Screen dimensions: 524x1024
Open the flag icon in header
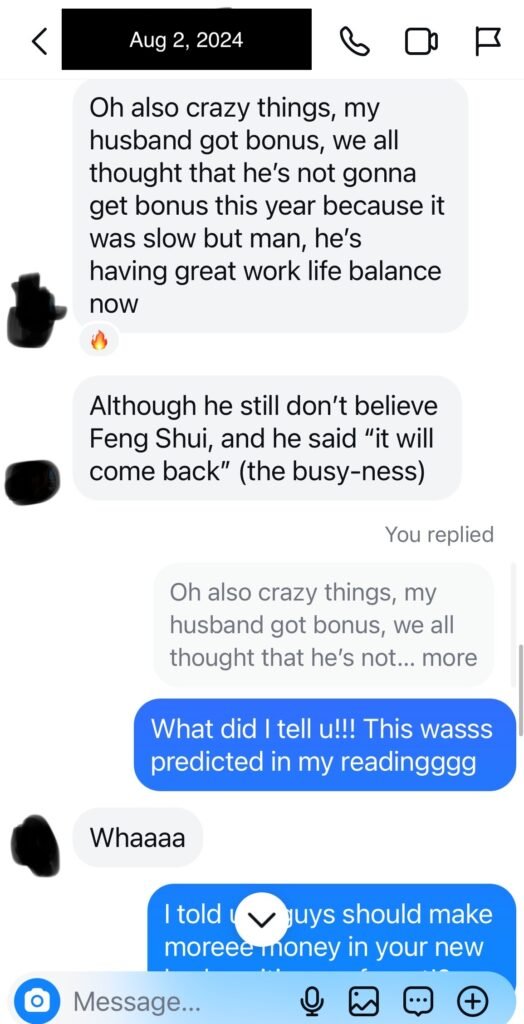tap(487, 42)
